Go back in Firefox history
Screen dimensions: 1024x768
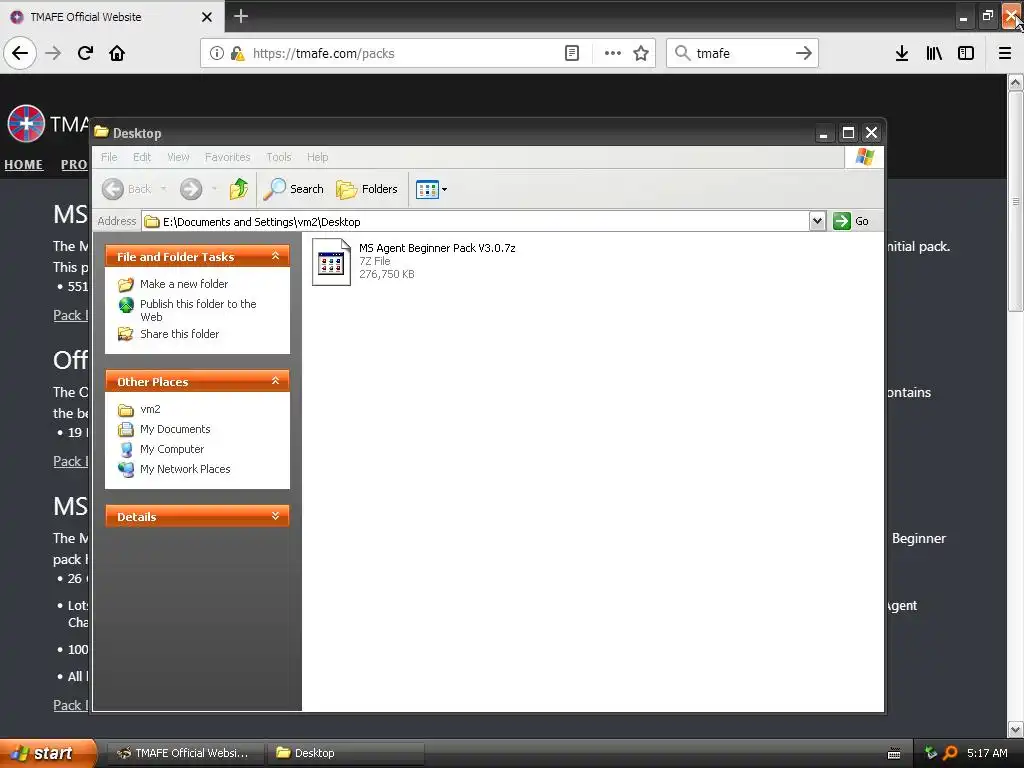[20, 53]
